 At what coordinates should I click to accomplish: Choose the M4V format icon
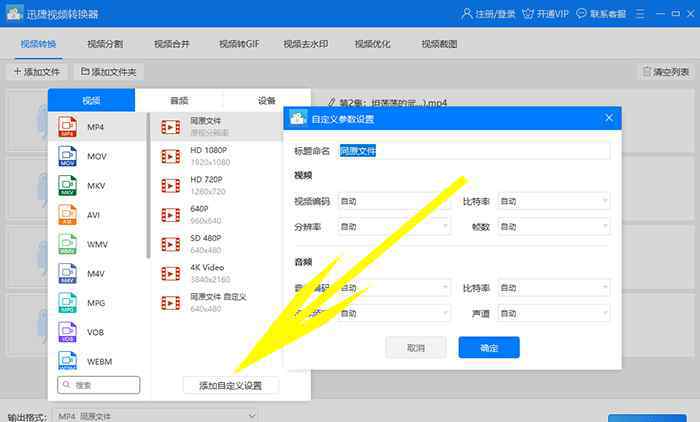pyautogui.click(x=67, y=273)
